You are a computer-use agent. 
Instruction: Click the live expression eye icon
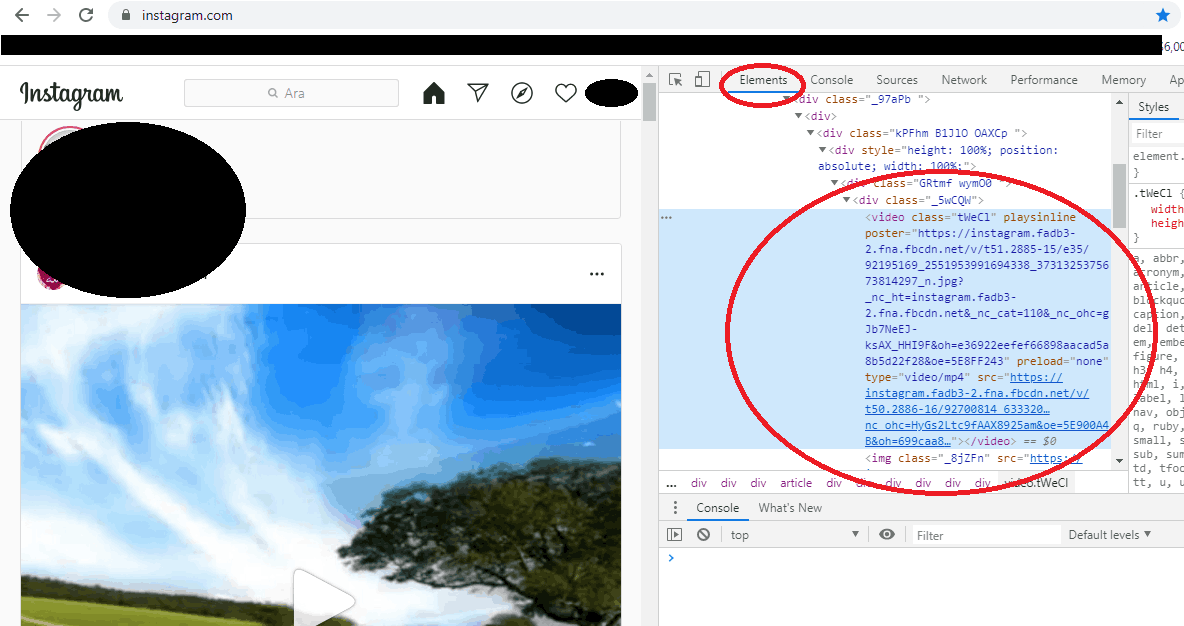[886, 535]
